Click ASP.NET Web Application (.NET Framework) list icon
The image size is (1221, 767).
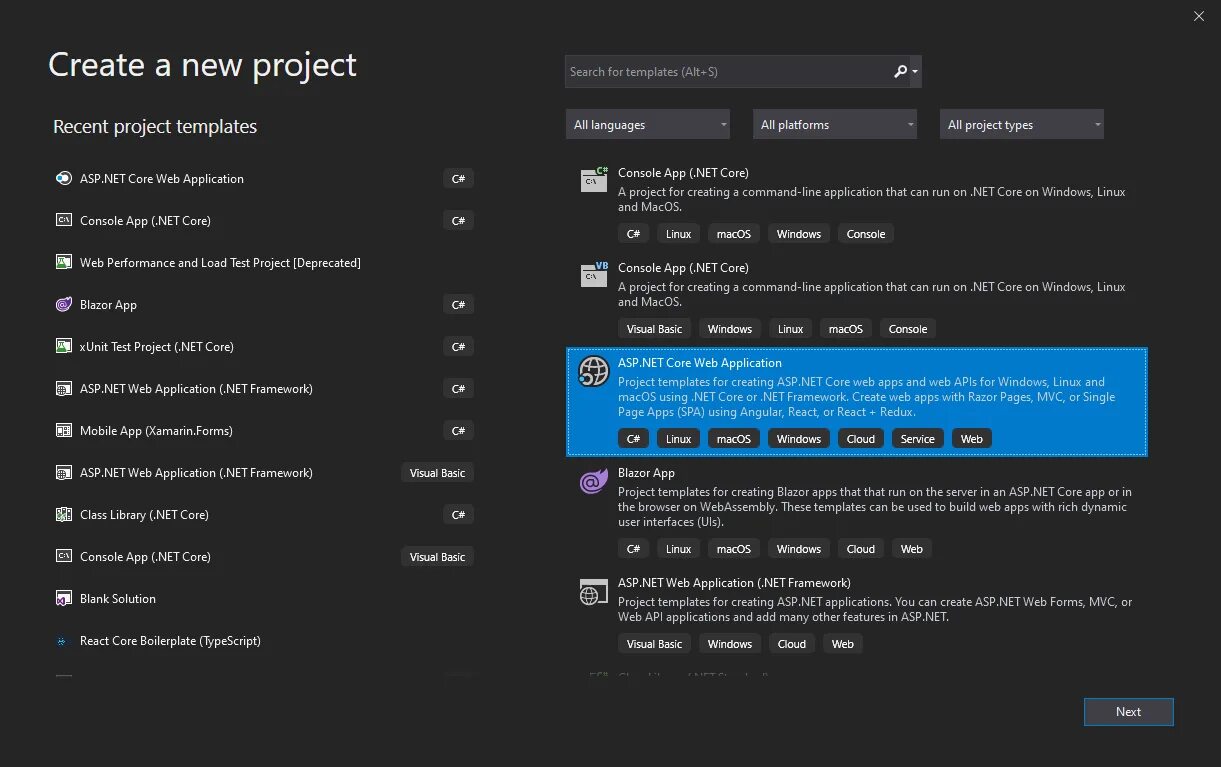click(594, 592)
